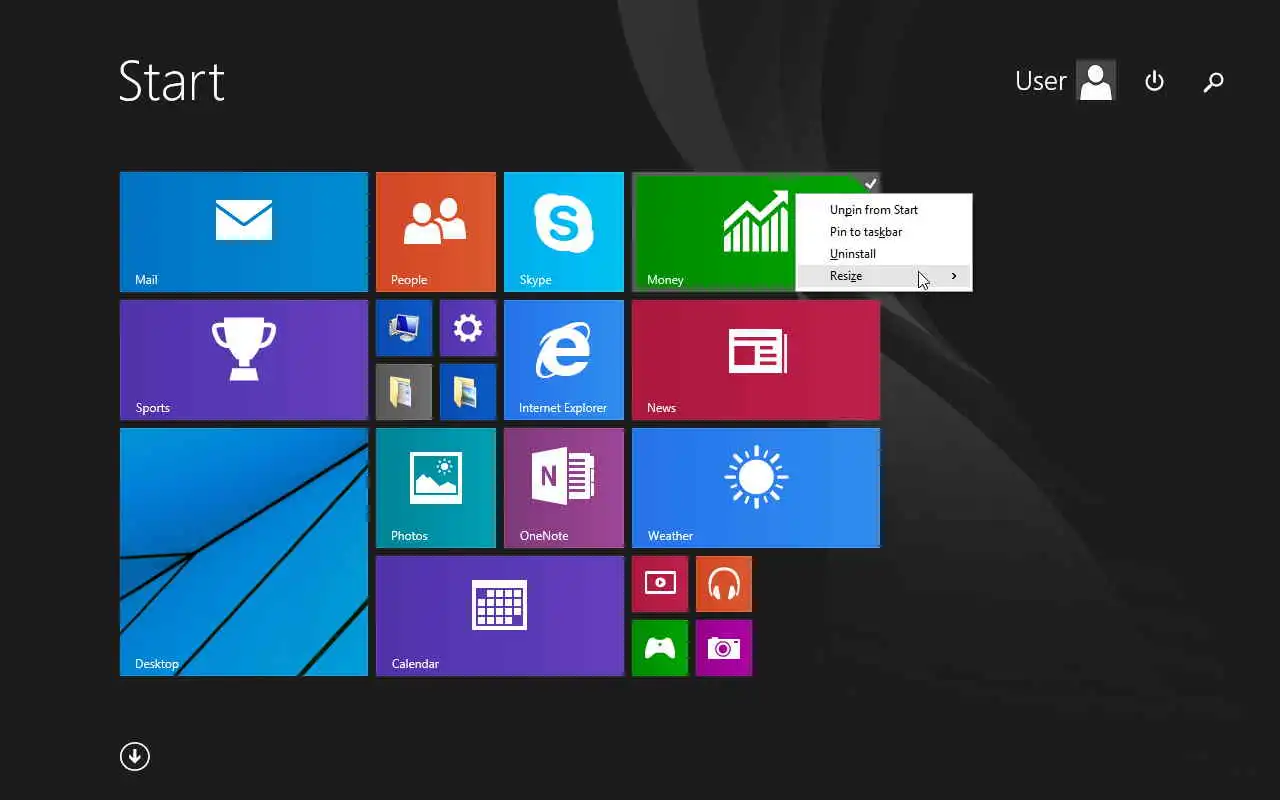Screen dimensions: 1280x800
Task: Click the User account picture
Action: 1096,81
